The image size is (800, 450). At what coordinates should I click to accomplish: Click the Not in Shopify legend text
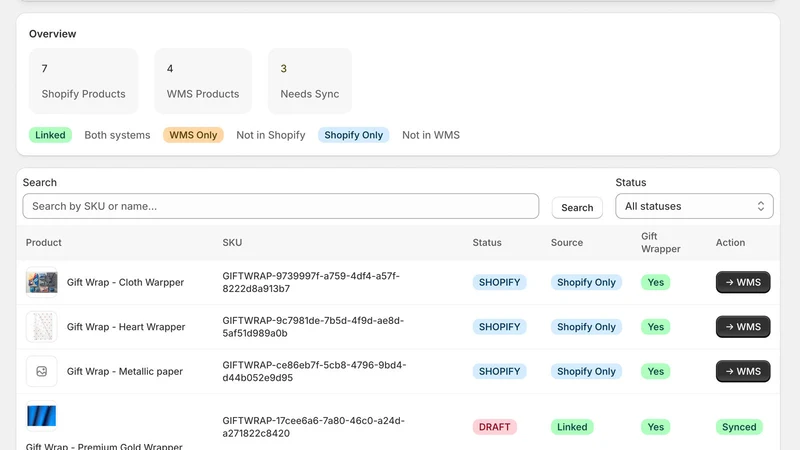[270, 135]
